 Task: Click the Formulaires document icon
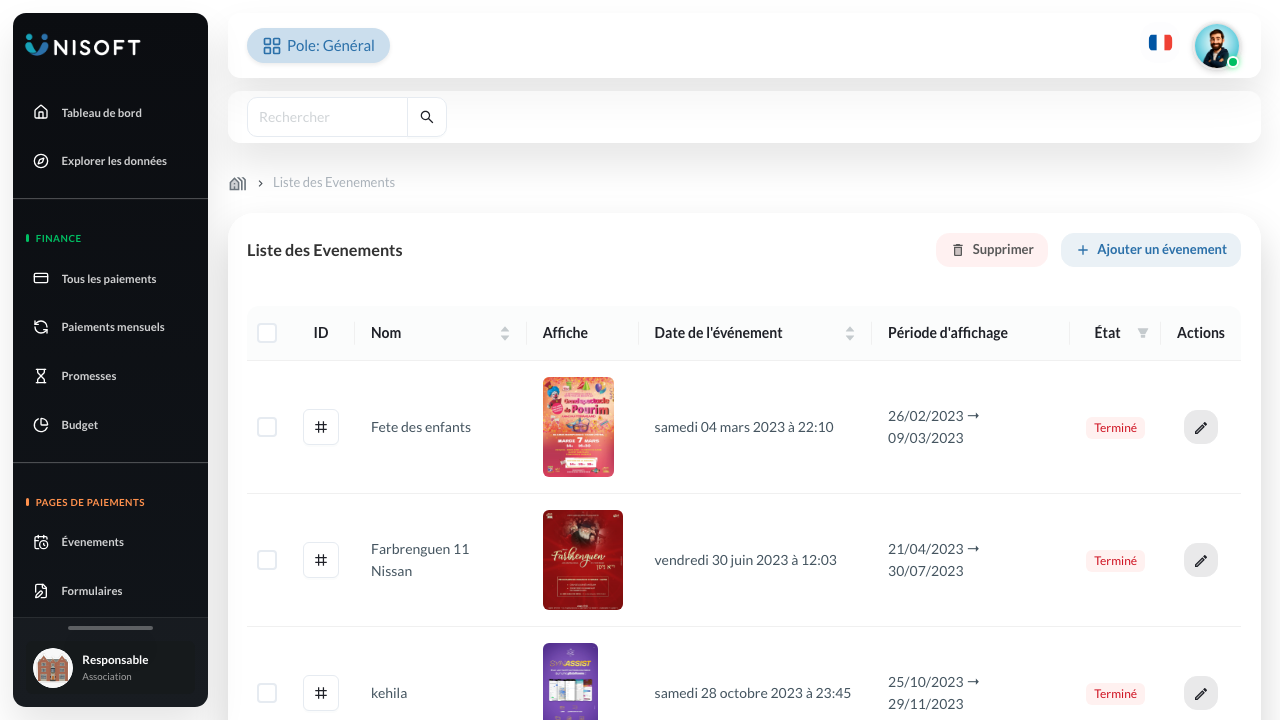click(x=41, y=591)
